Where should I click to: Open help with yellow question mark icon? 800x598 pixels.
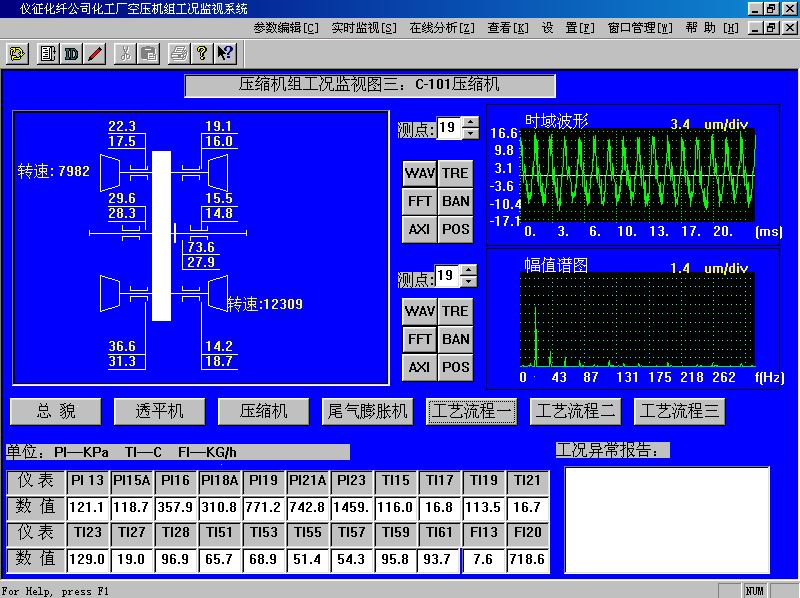click(x=202, y=53)
